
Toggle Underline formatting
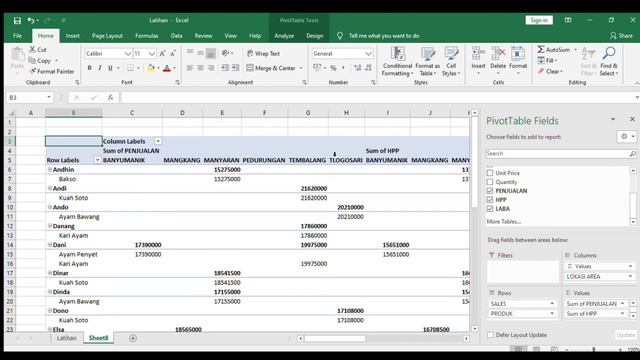110,68
